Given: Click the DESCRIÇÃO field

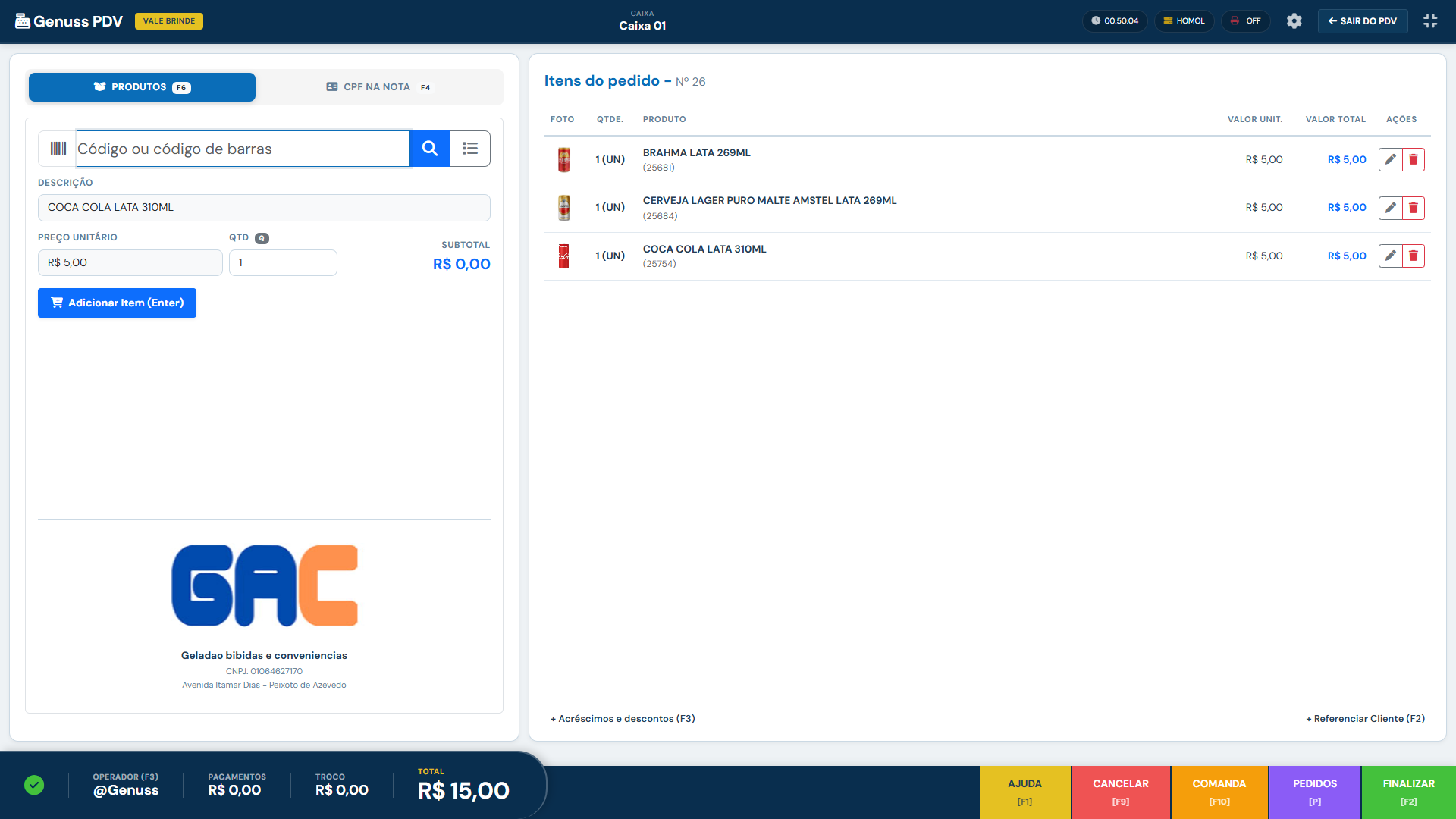Looking at the screenshot, I should (x=264, y=208).
